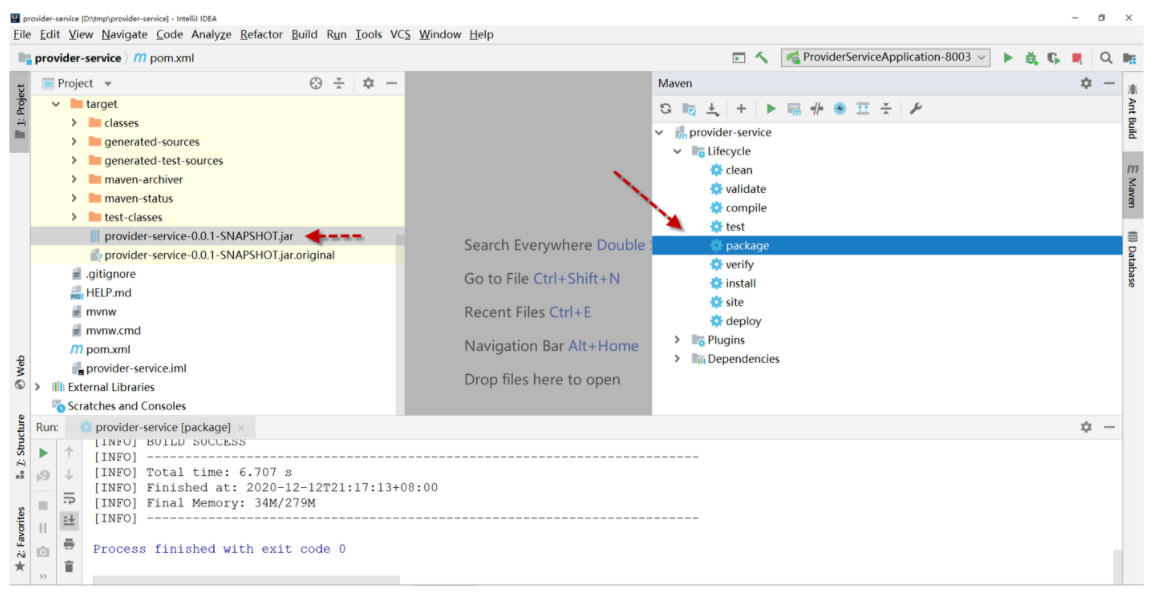Run ProviderServiceApplication-8003 with the green Run icon
This screenshot has width=1154, height=595.
click(x=1008, y=57)
